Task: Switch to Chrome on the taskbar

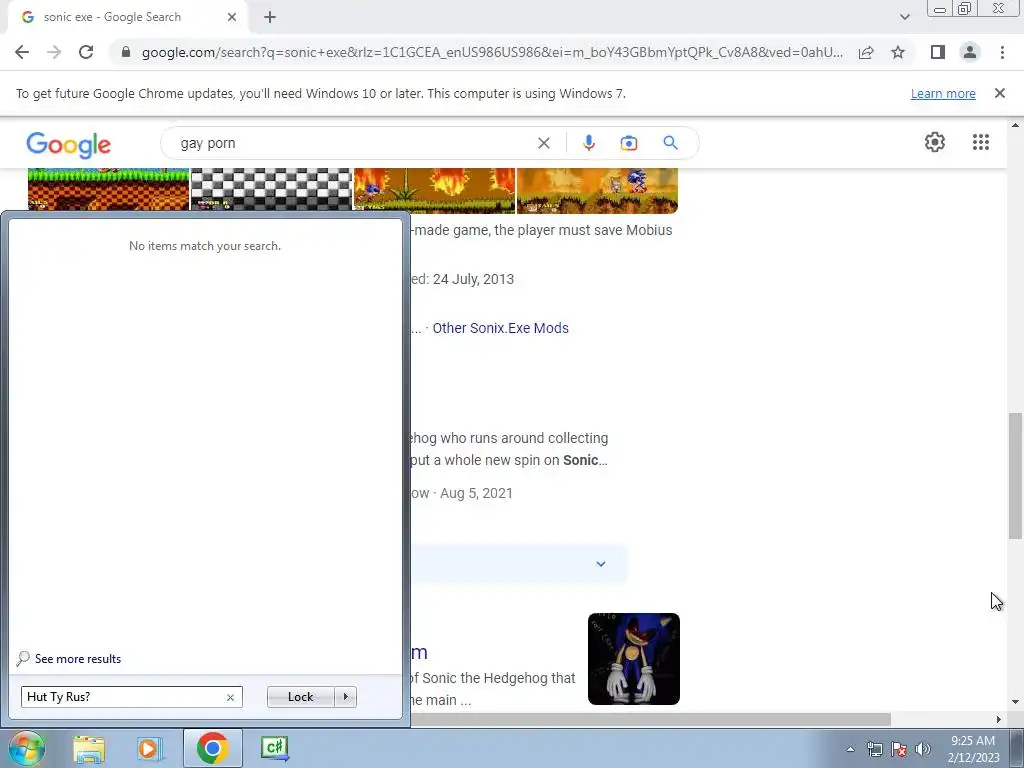Action: pyautogui.click(x=212, y=748)
